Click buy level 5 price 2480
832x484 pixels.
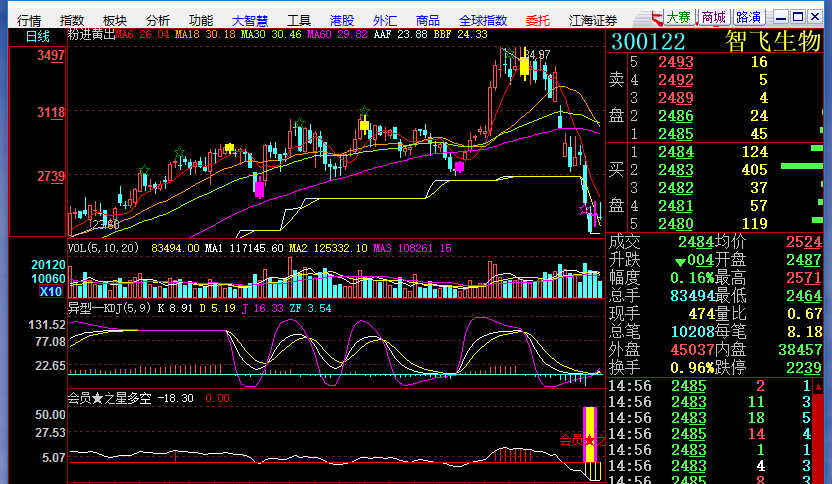[x=675, y=224]
